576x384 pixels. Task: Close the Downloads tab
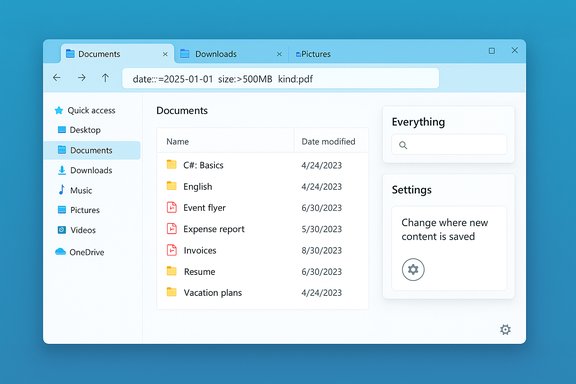click(279, 54)
